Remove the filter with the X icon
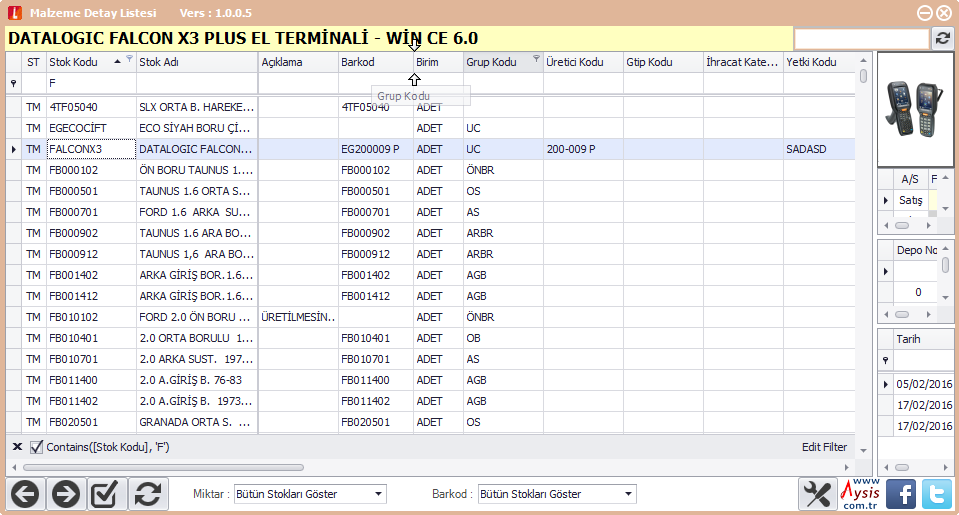The image size is (959, 515). [x=17, y=447]
